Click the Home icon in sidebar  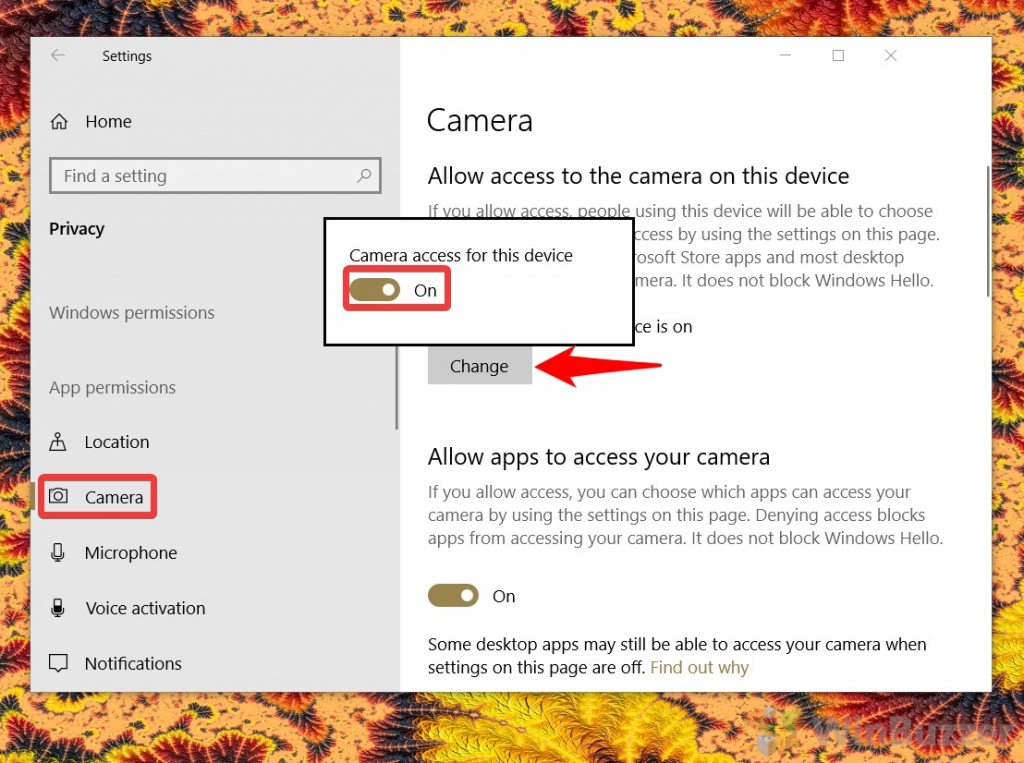[59, 120]
